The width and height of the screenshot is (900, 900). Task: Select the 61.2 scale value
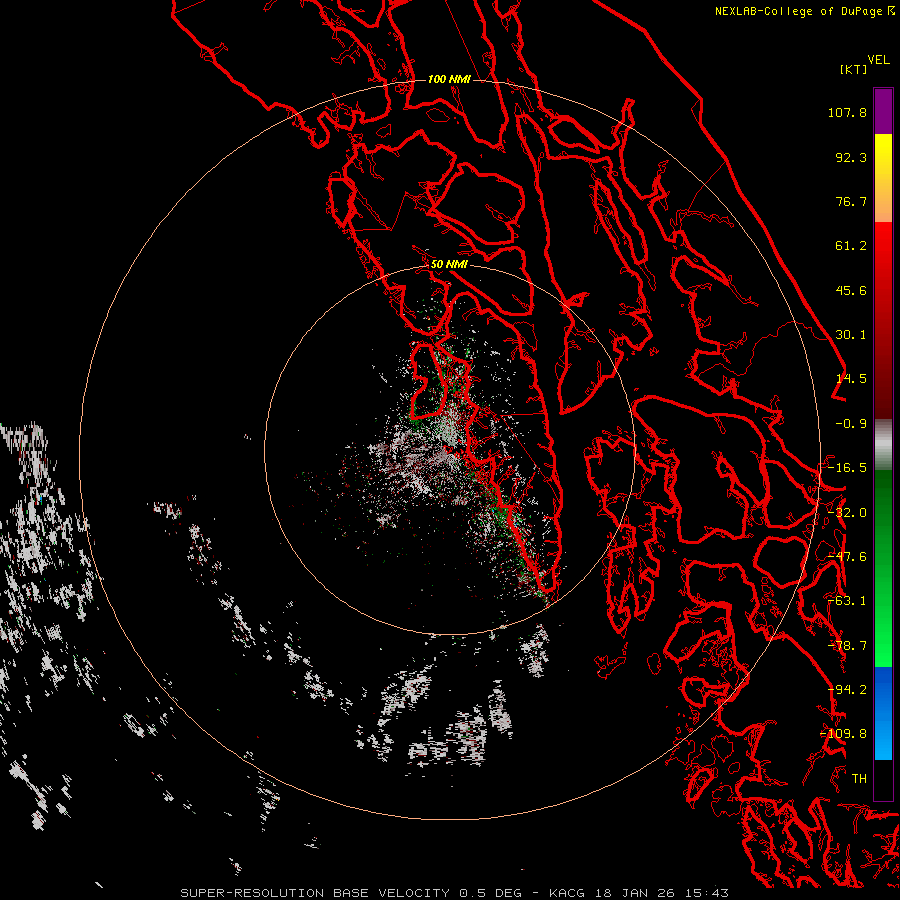(x=851, y=246)
